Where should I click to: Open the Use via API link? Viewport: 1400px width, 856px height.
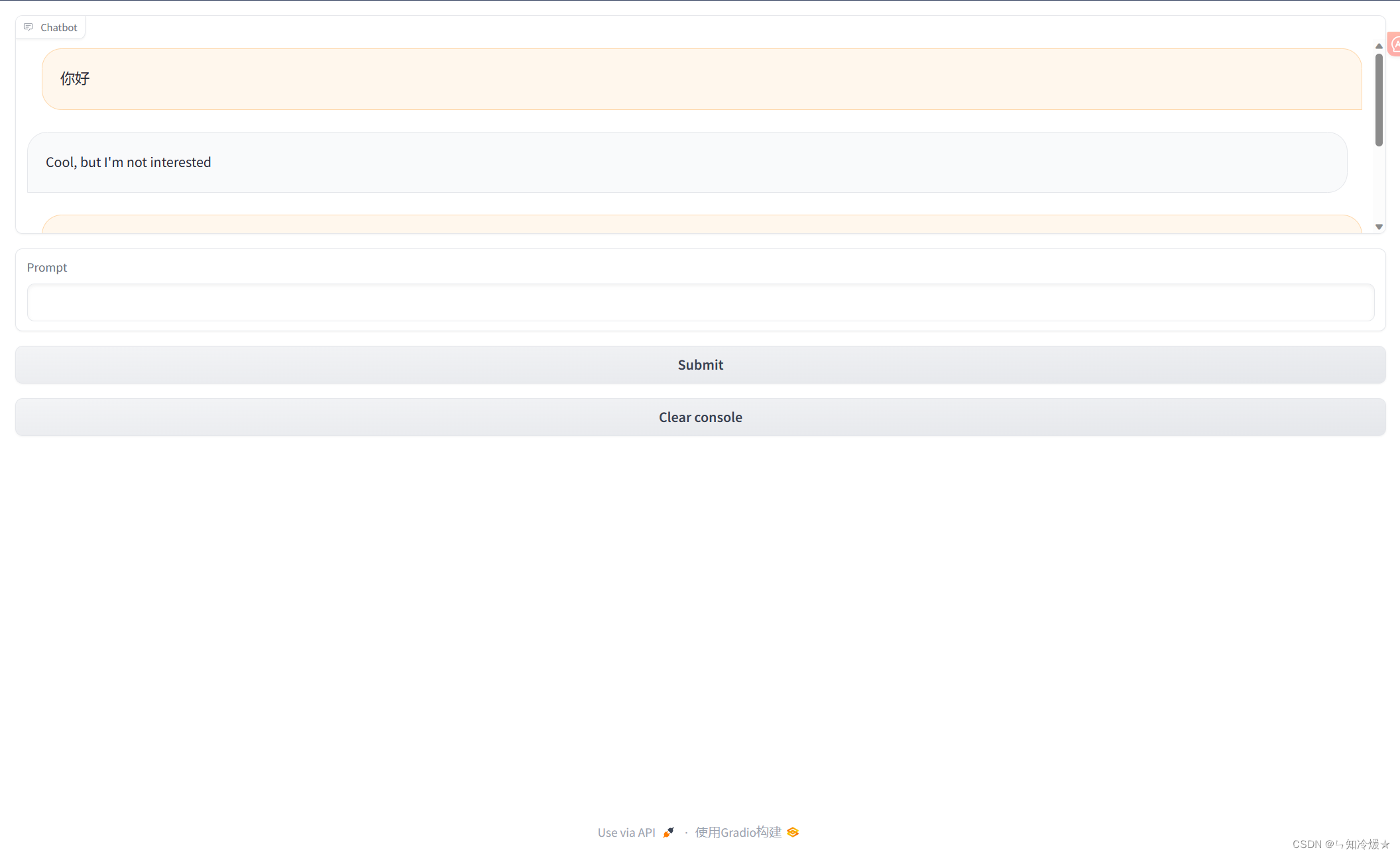626,832
